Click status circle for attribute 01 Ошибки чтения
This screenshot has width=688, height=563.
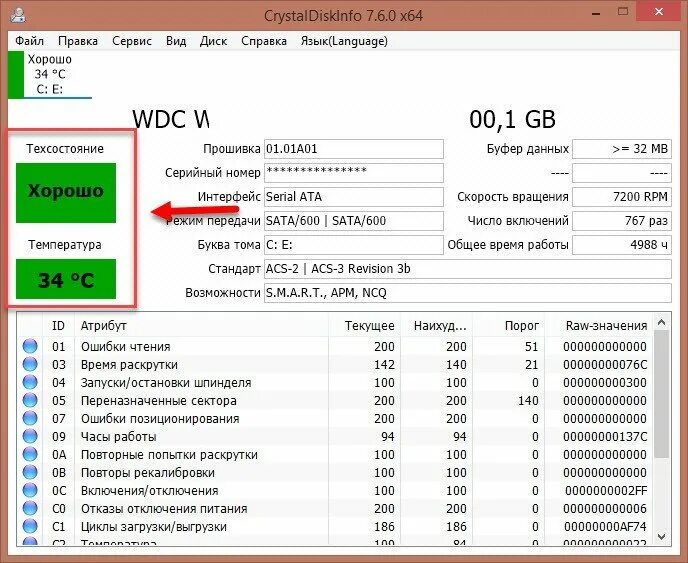(x=30, y=346)
